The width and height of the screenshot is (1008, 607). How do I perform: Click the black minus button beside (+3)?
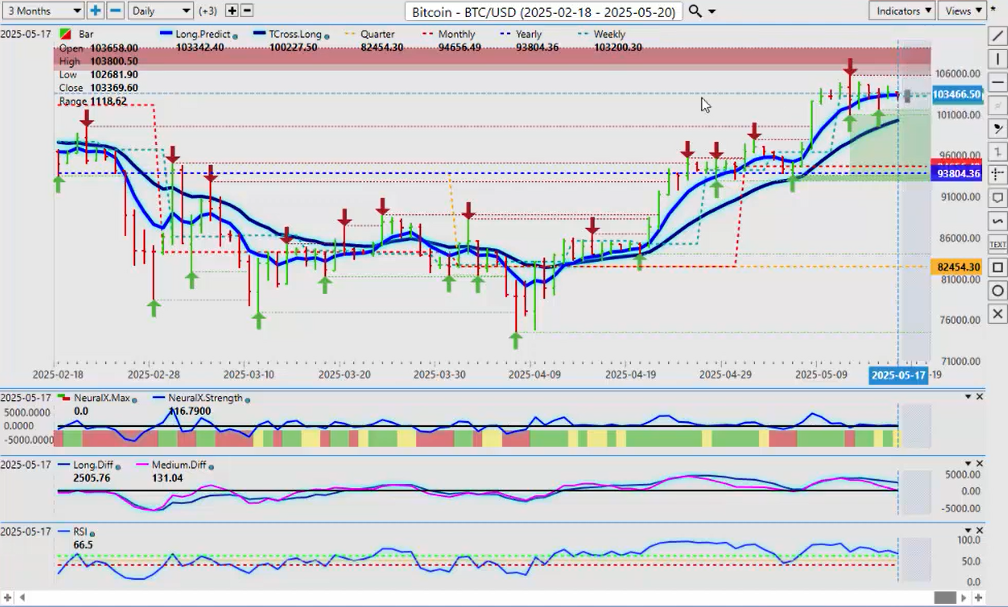247,10
